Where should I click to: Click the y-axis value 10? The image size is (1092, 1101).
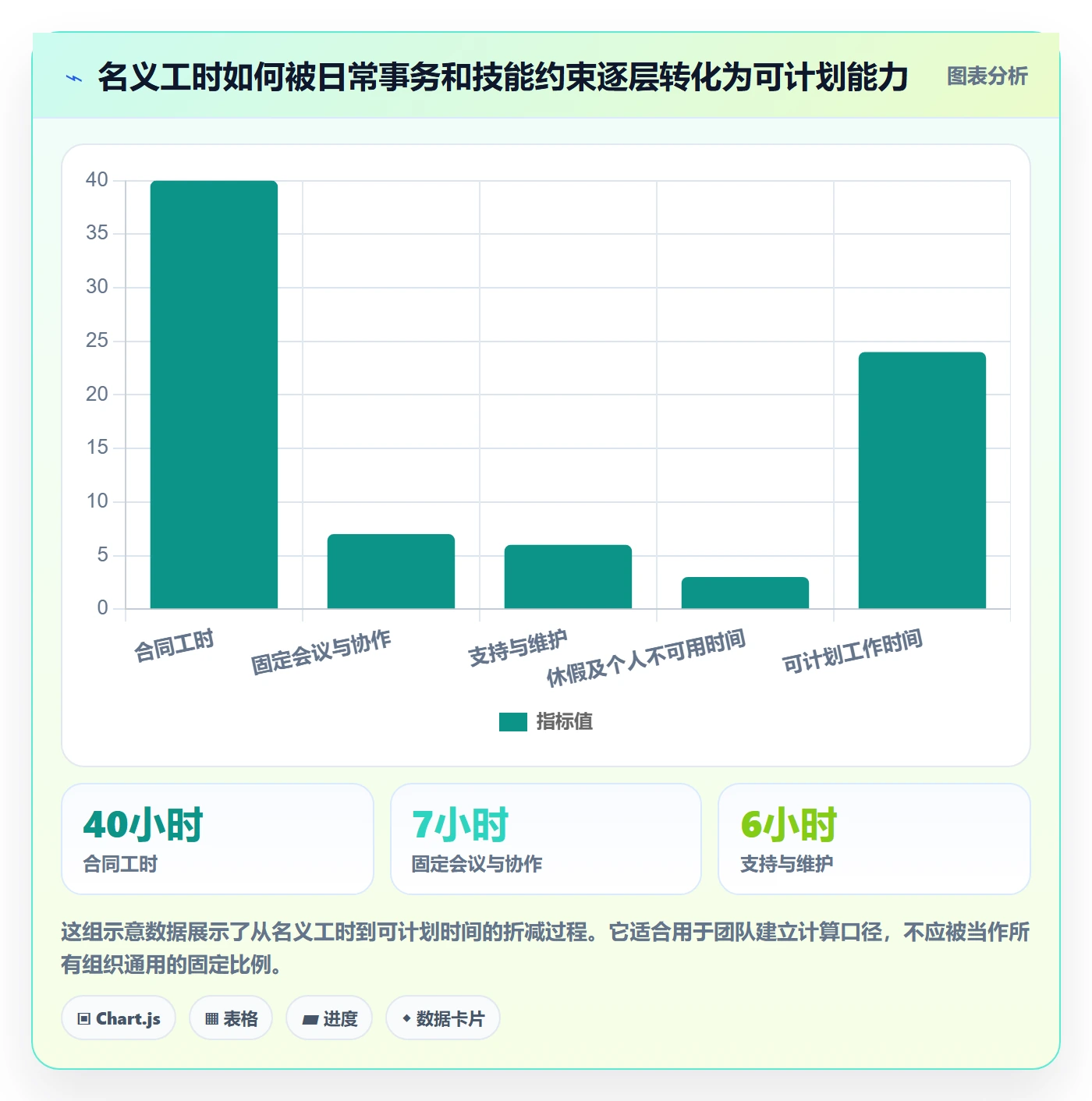point(97,501)
